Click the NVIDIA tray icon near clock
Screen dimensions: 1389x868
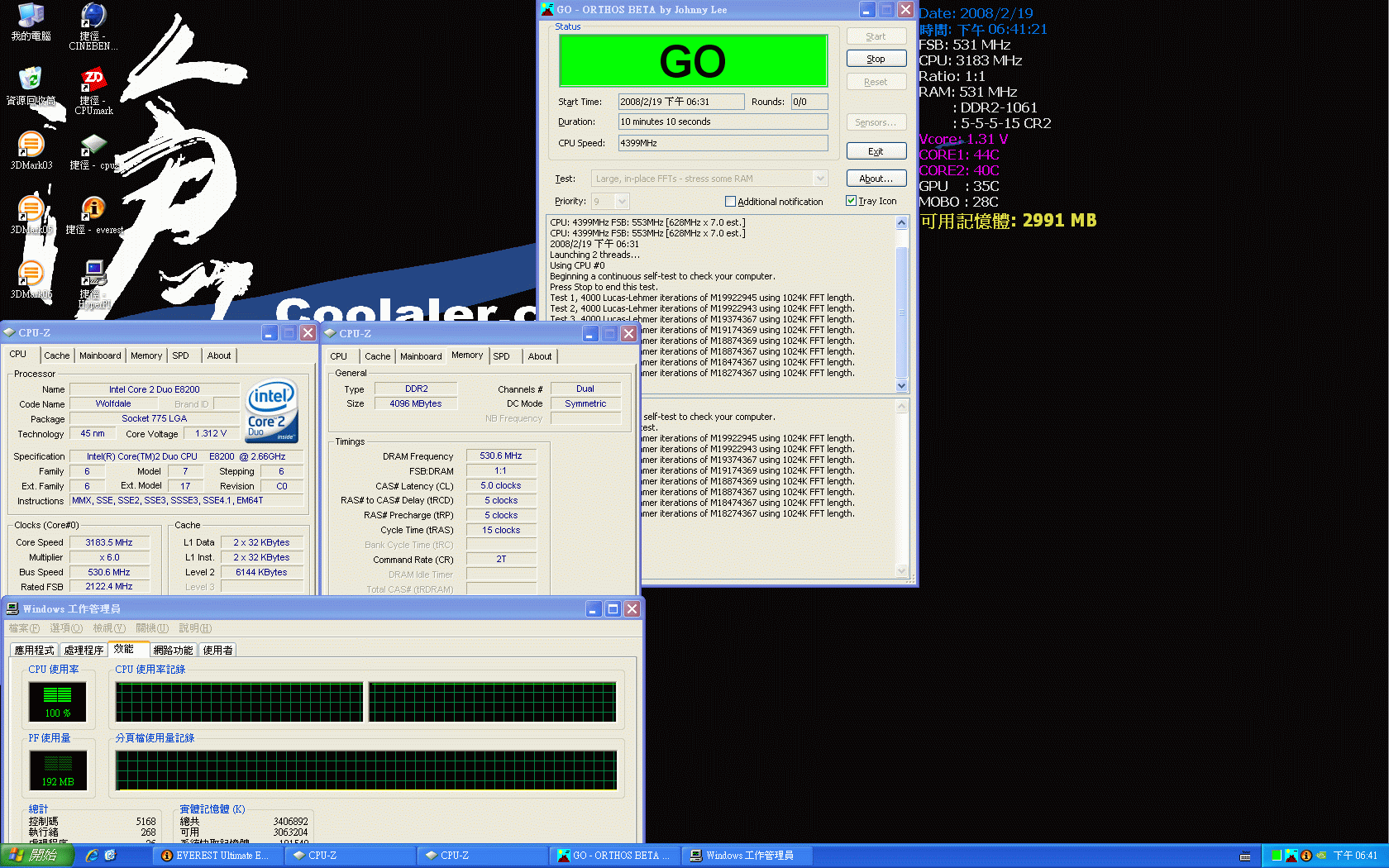tap(1321, 856)
